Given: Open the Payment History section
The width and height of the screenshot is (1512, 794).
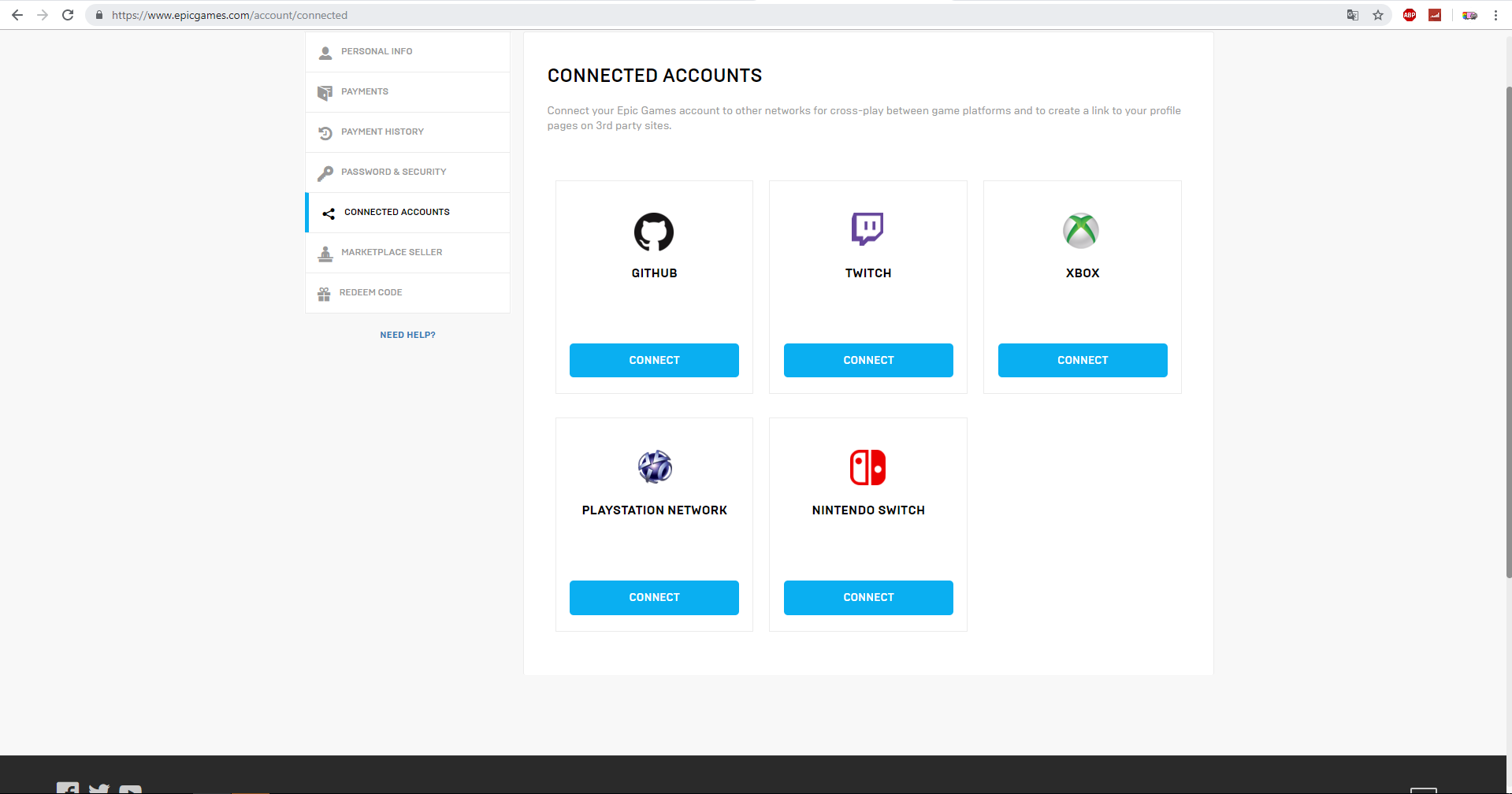Looking at the screenshot, I should tap(407, 132).
